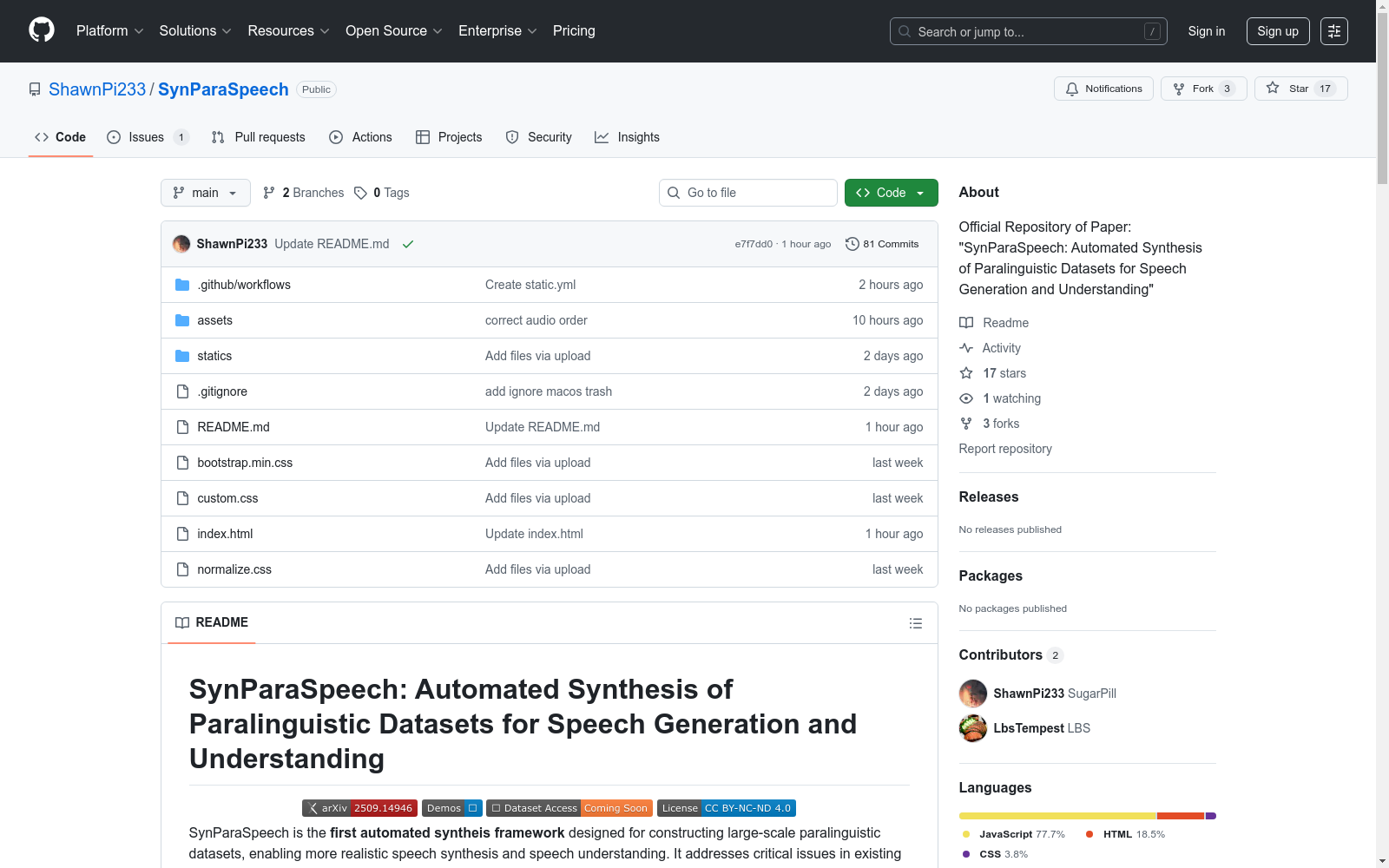Click commit message 'correct audio order'
The image size is (1389, 868).
[537, 320]
